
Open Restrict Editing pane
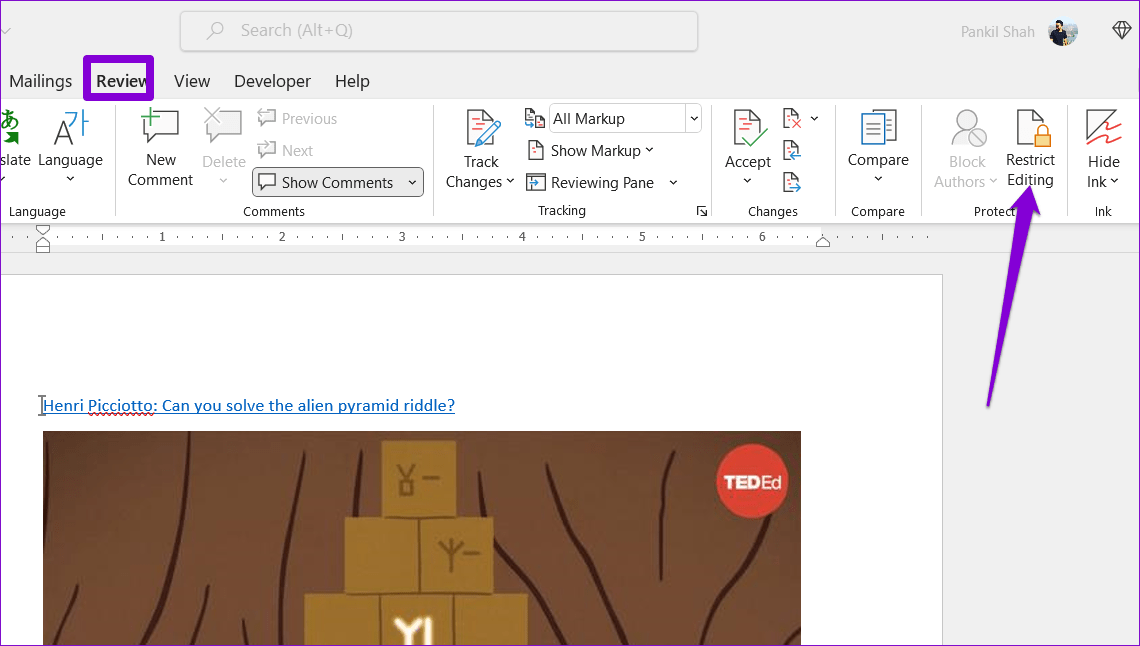[x=1030, y=148]
